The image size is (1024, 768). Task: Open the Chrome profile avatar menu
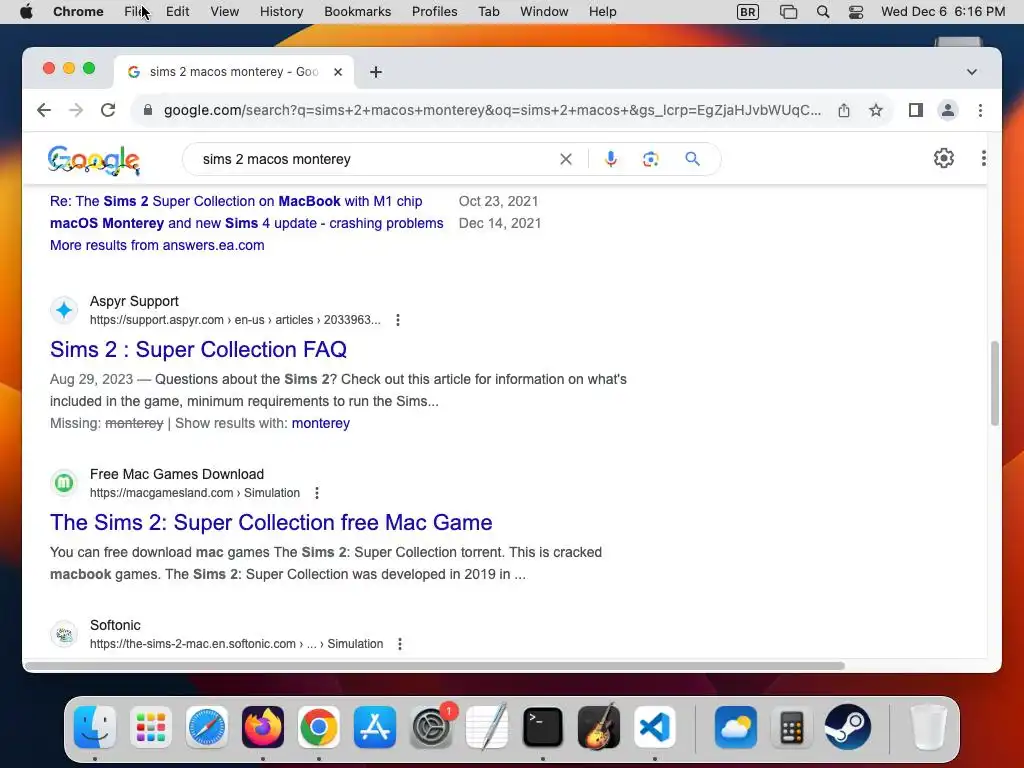point(948,110)
